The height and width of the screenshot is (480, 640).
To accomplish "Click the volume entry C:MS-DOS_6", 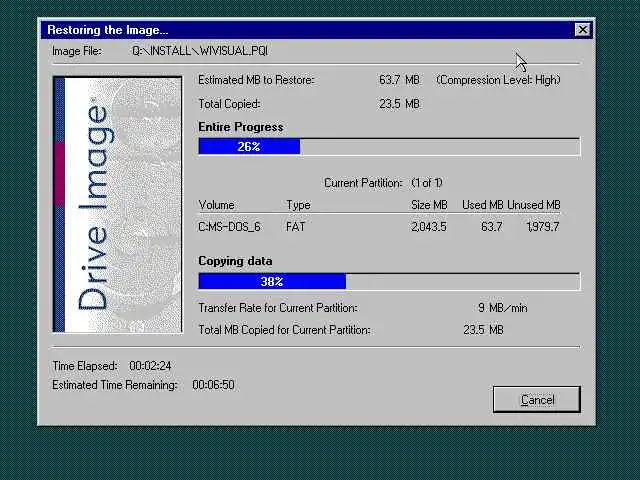I will [229, 227].
